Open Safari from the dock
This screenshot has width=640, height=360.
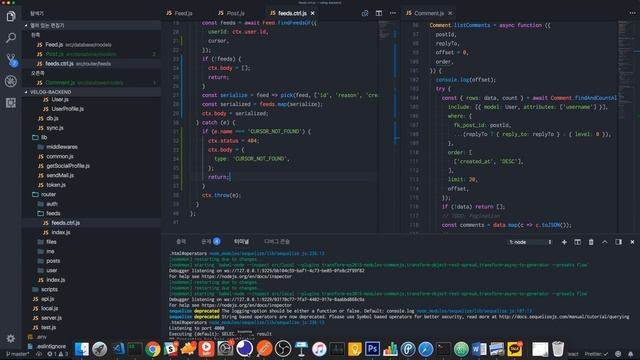(x=425, y=349)
